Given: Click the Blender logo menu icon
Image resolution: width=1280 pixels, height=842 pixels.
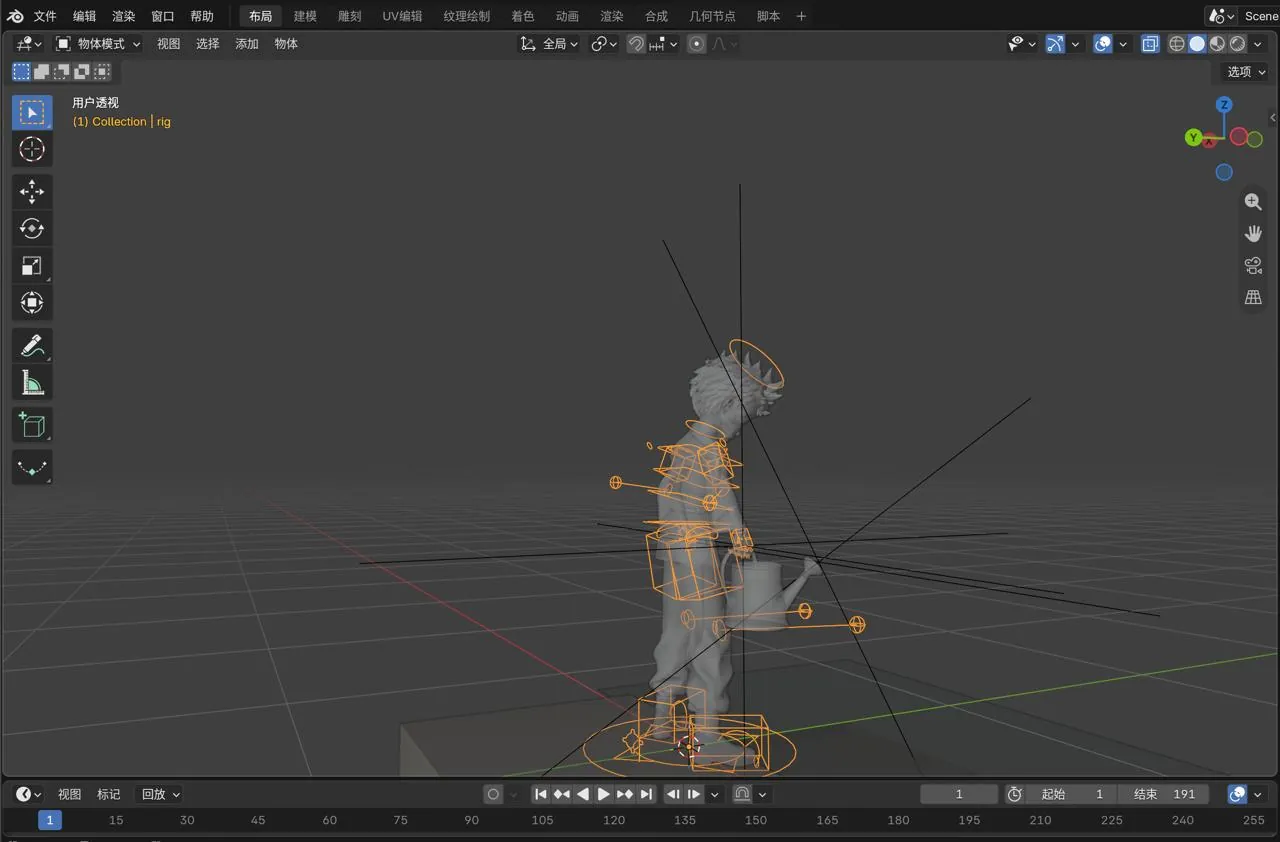Looking at the screenshot, I should coord(16,16).
